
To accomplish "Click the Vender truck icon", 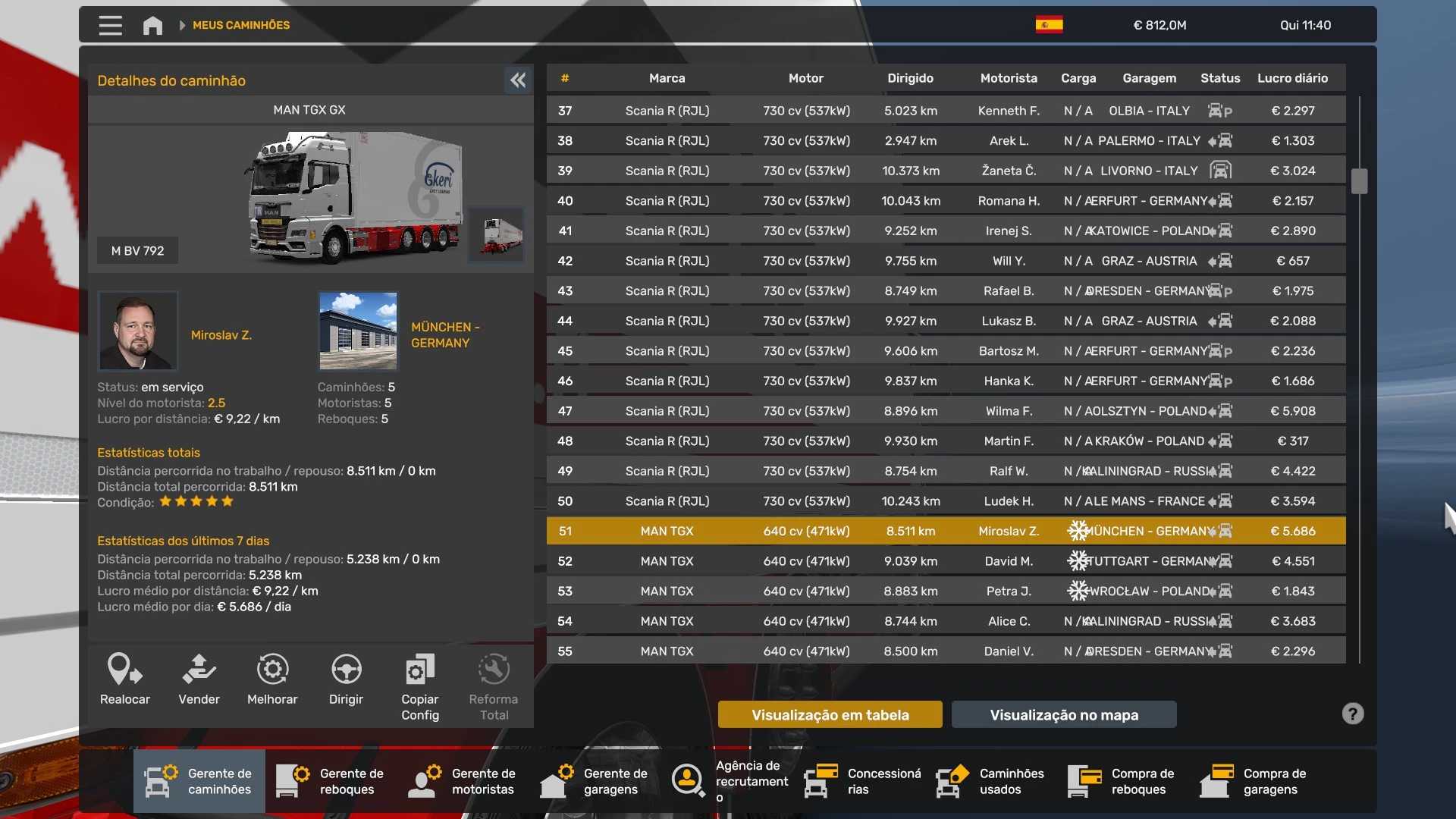I will click(x=199, y=670).
